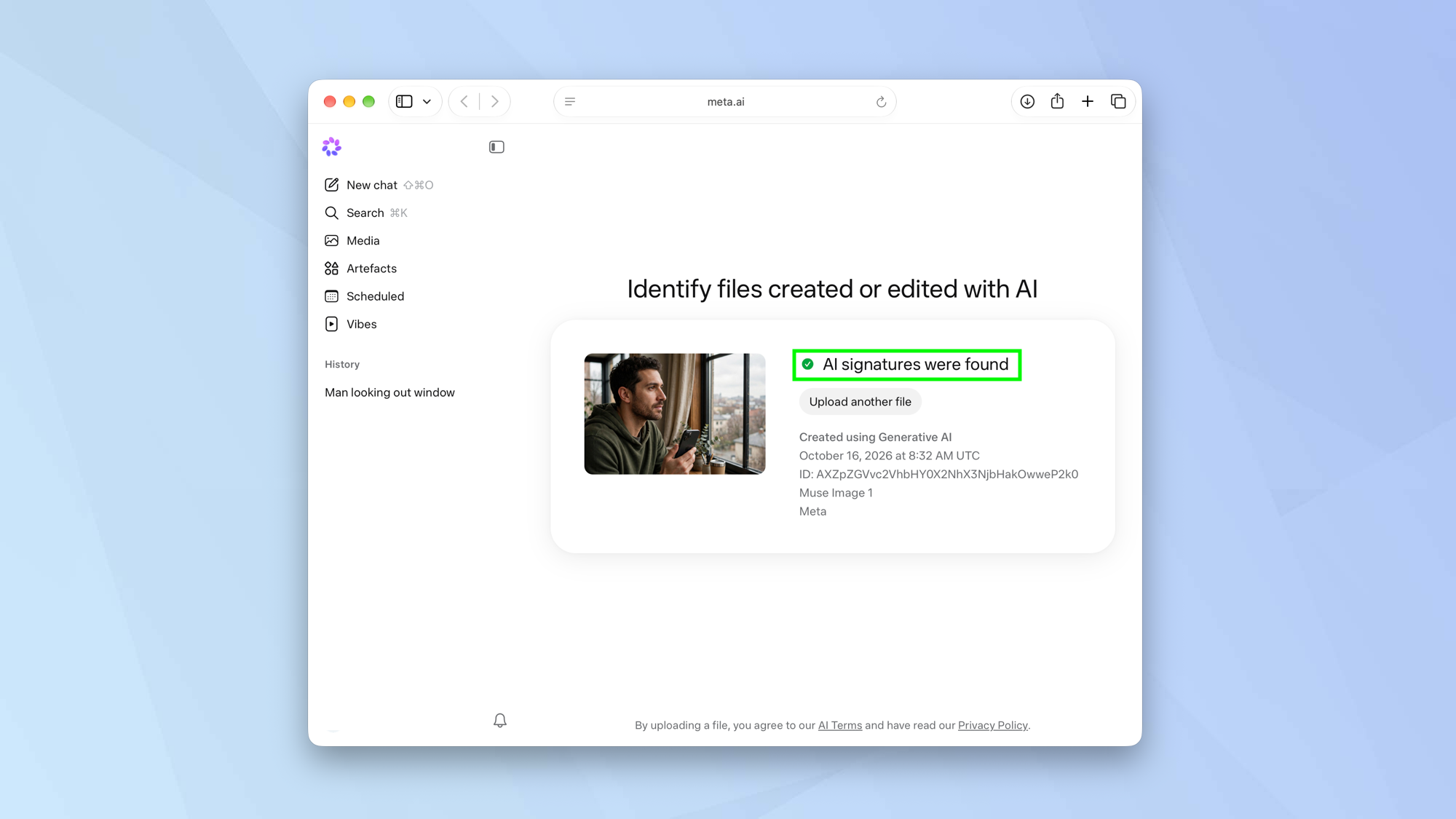Open a new Safari tab
The image size is (1456, 819).
coord(1088,101)
